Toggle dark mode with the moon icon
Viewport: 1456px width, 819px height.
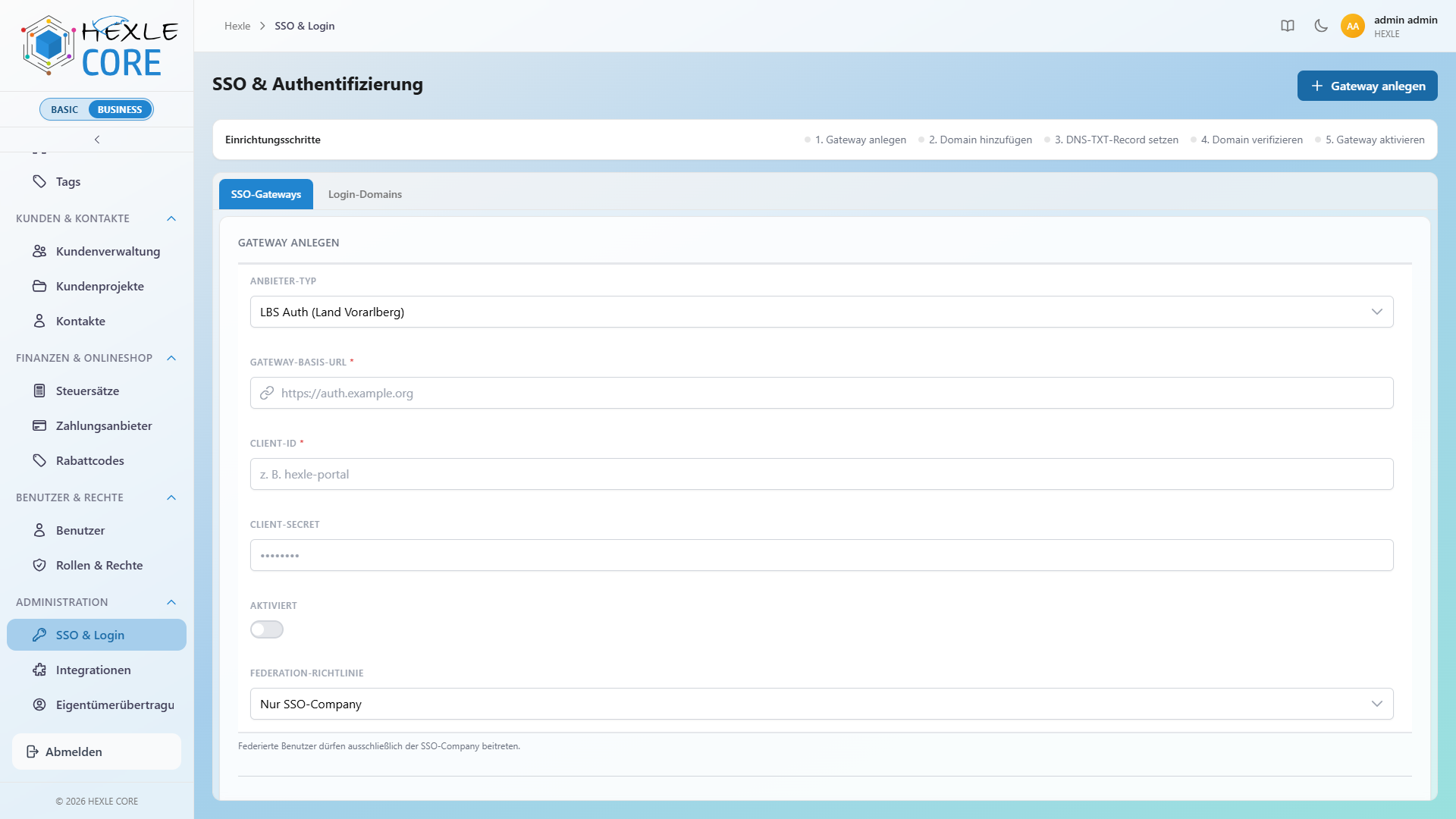click(x=1321, y=26)
